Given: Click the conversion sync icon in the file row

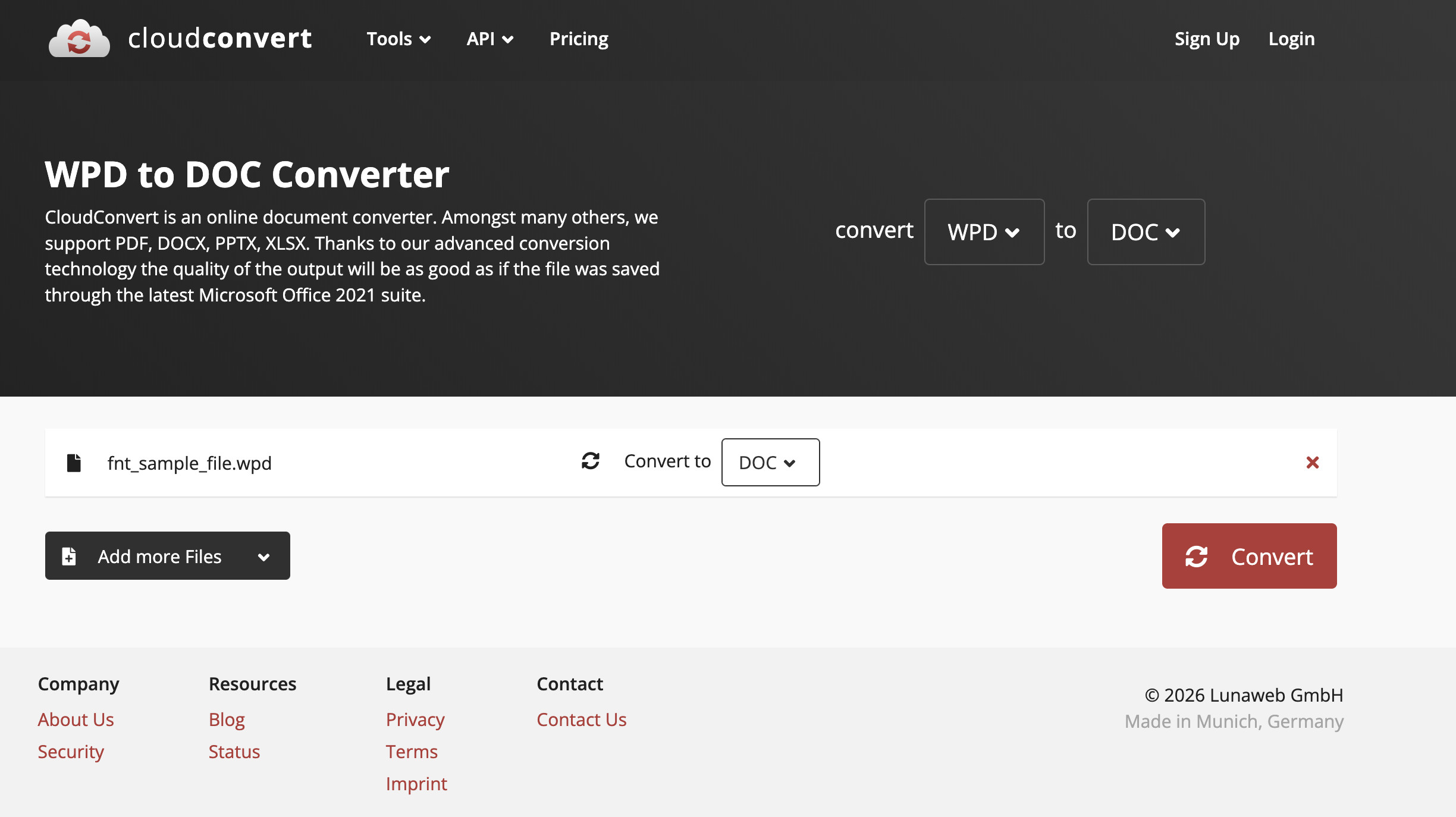Looking at the screenshot, I should (x=590, y=461).
